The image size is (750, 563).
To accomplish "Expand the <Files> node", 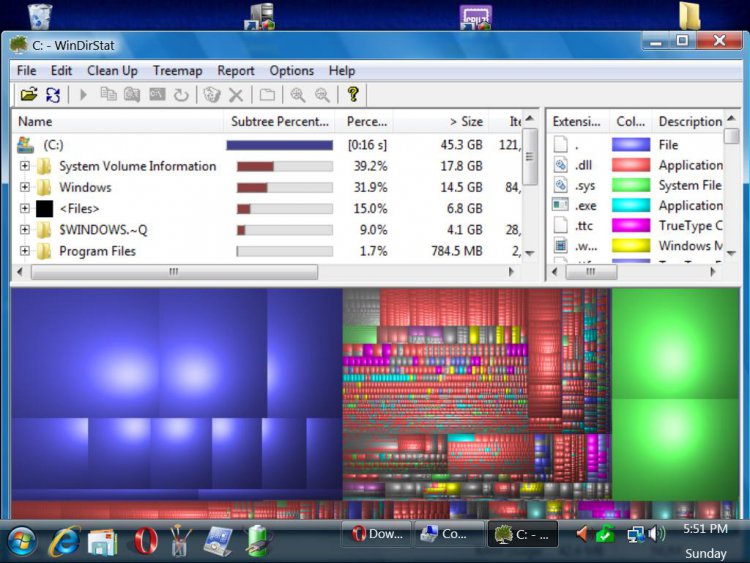I will click(x=24, y=208).
